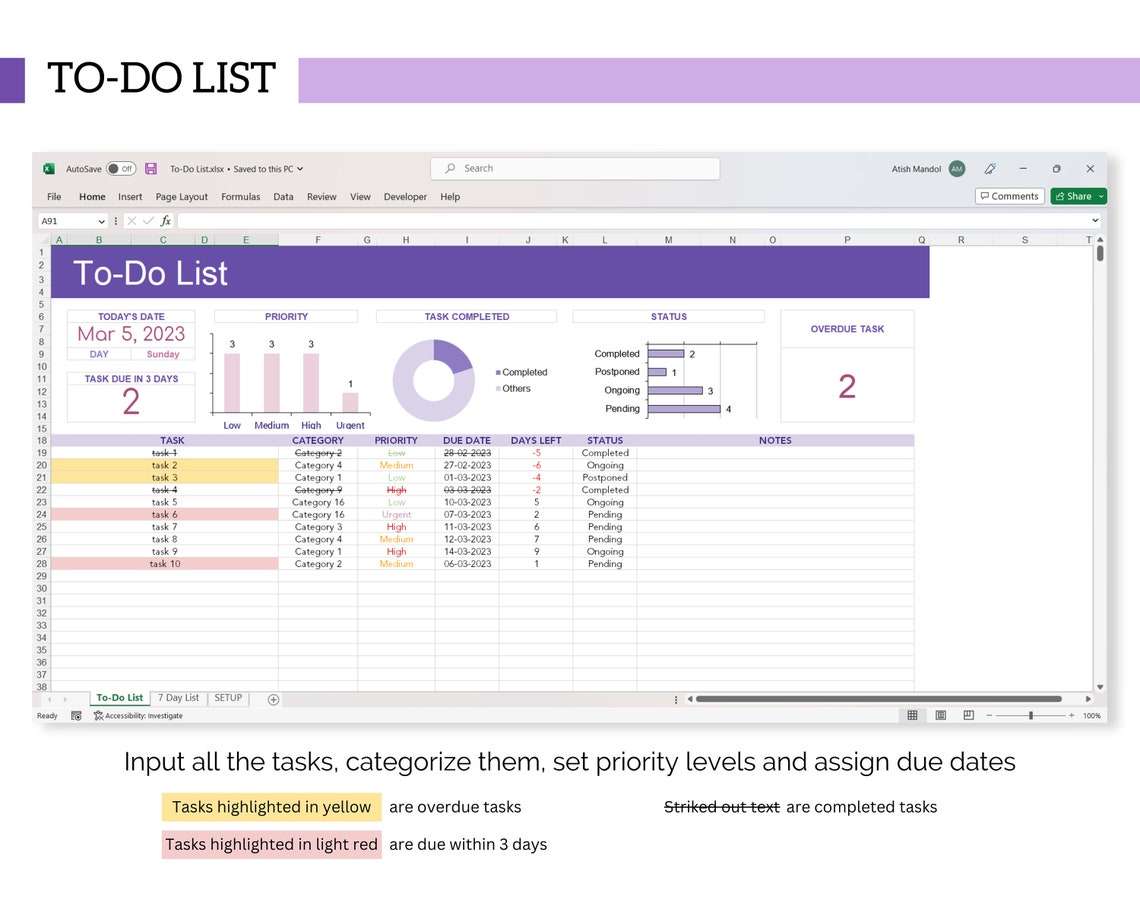Open Page Break Preview from status bar
Screen dimensions: 1140x906
pos(968,715)
